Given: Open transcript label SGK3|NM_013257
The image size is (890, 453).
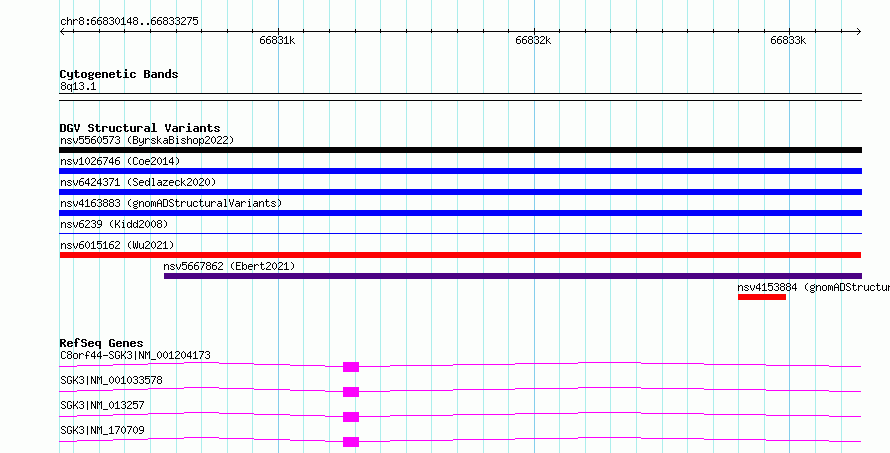Looking at the screenshot, I should (x=102, y=405).
